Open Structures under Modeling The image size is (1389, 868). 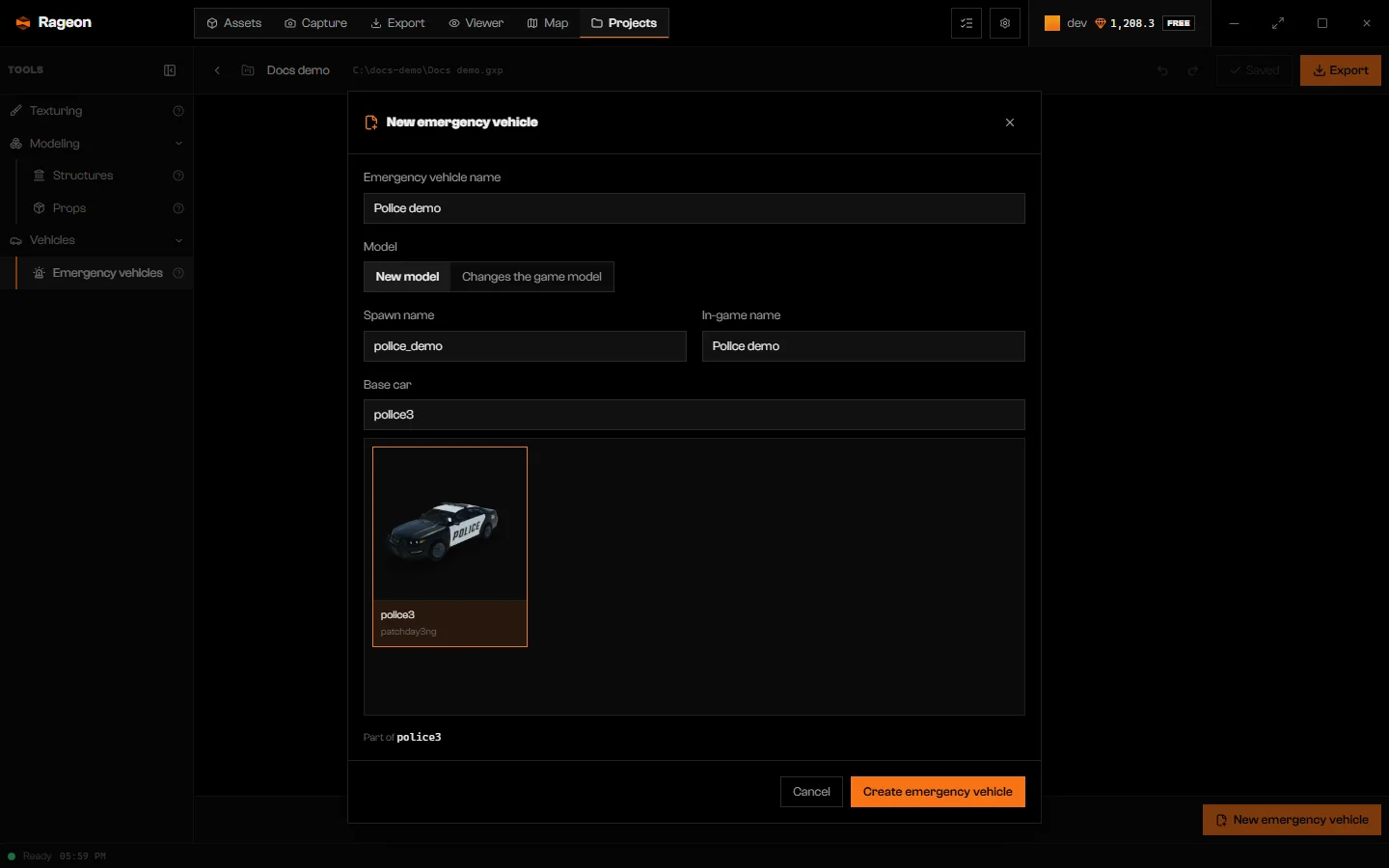83,176
